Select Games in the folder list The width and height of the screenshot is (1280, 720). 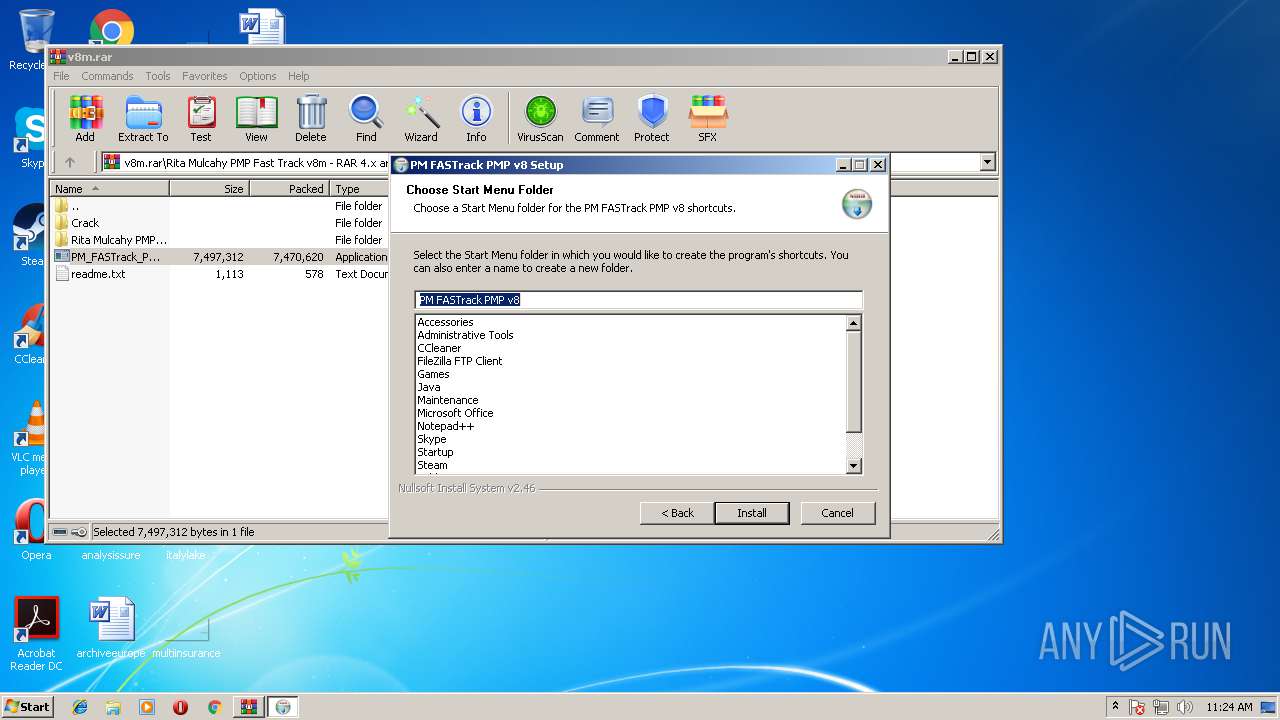(433, 374)
